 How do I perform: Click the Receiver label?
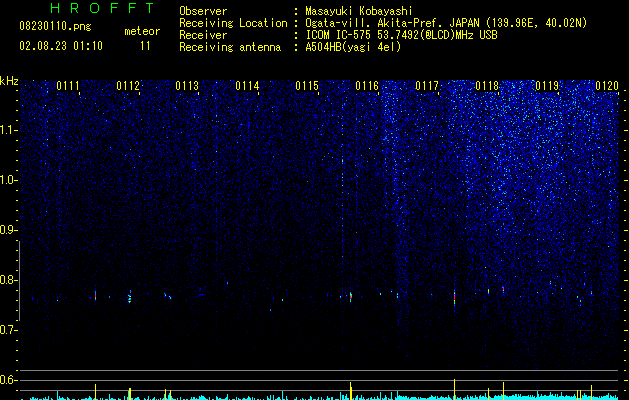[x=203, y=35]
